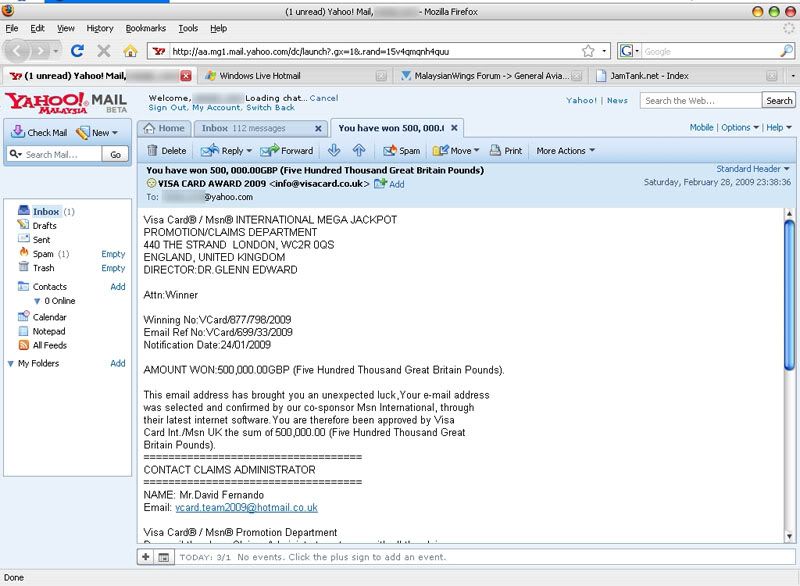Viewport: 800px width, 586px height.
Task: Click the calendar view icon beside plus
Action: click(x=164, y=557)
